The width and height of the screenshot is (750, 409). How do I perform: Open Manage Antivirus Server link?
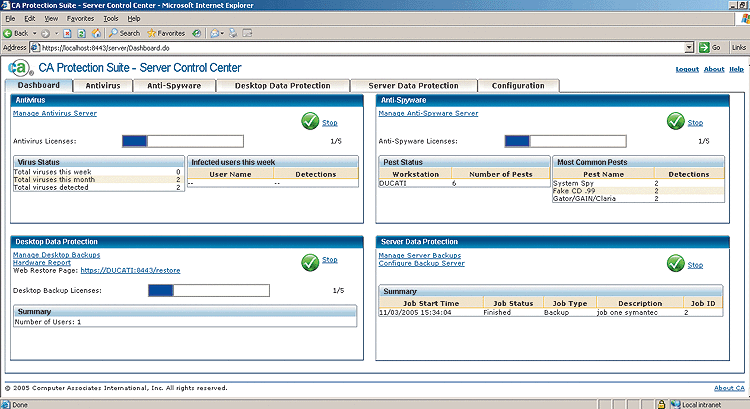click(55, 113)
